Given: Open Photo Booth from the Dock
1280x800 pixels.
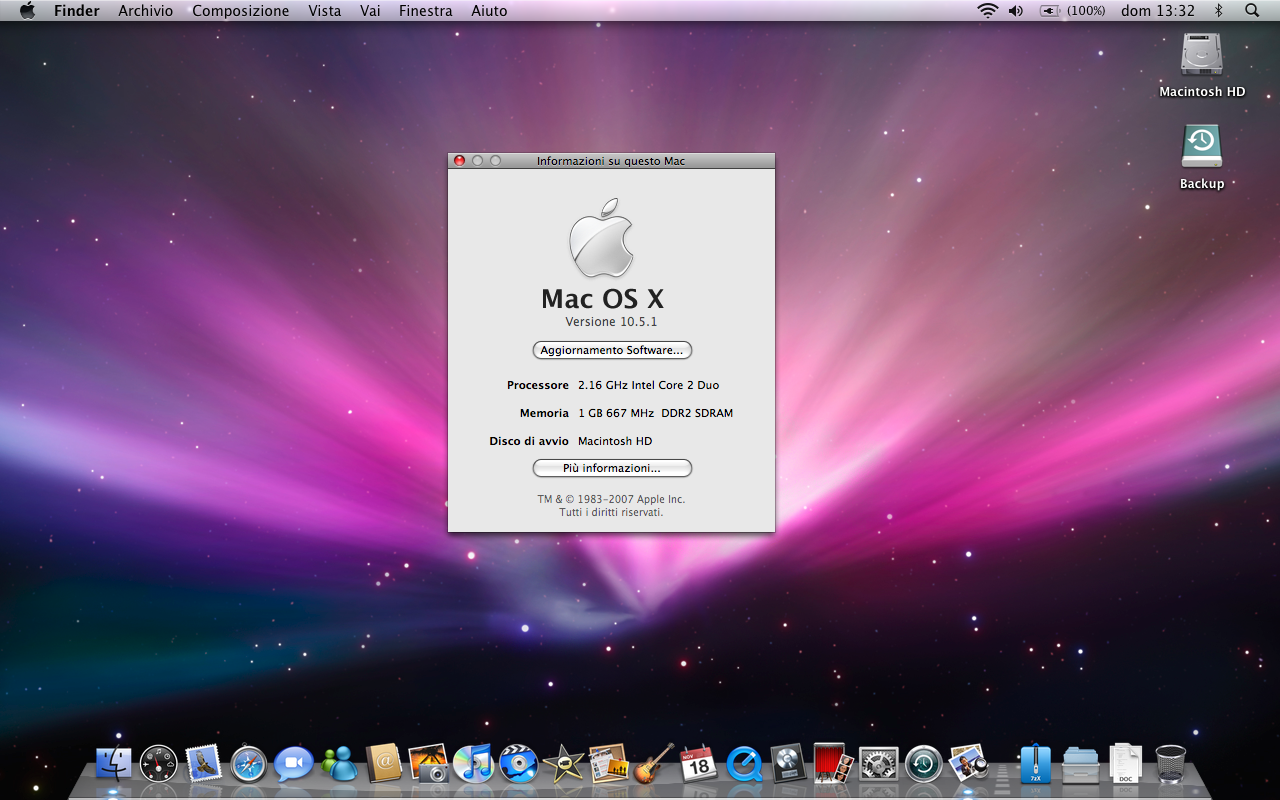Looking at the screenshot, I should pyautogui.click(x=833, y=764).
